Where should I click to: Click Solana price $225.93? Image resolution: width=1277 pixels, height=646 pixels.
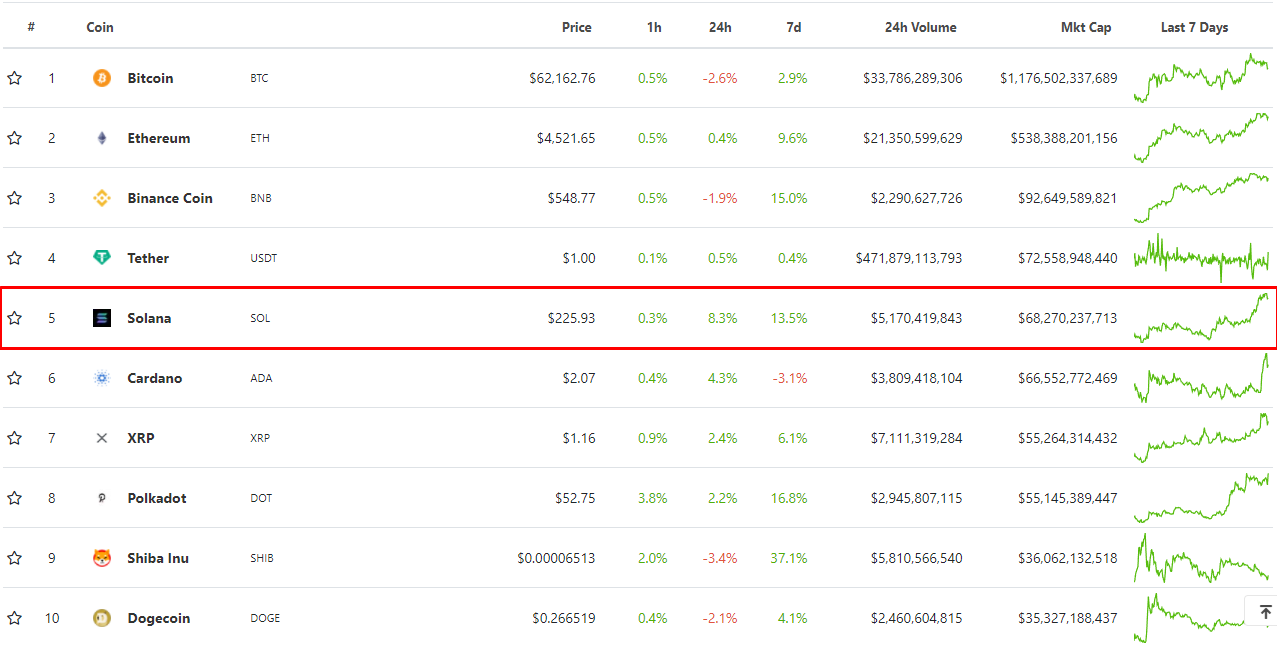pos(572,318)
